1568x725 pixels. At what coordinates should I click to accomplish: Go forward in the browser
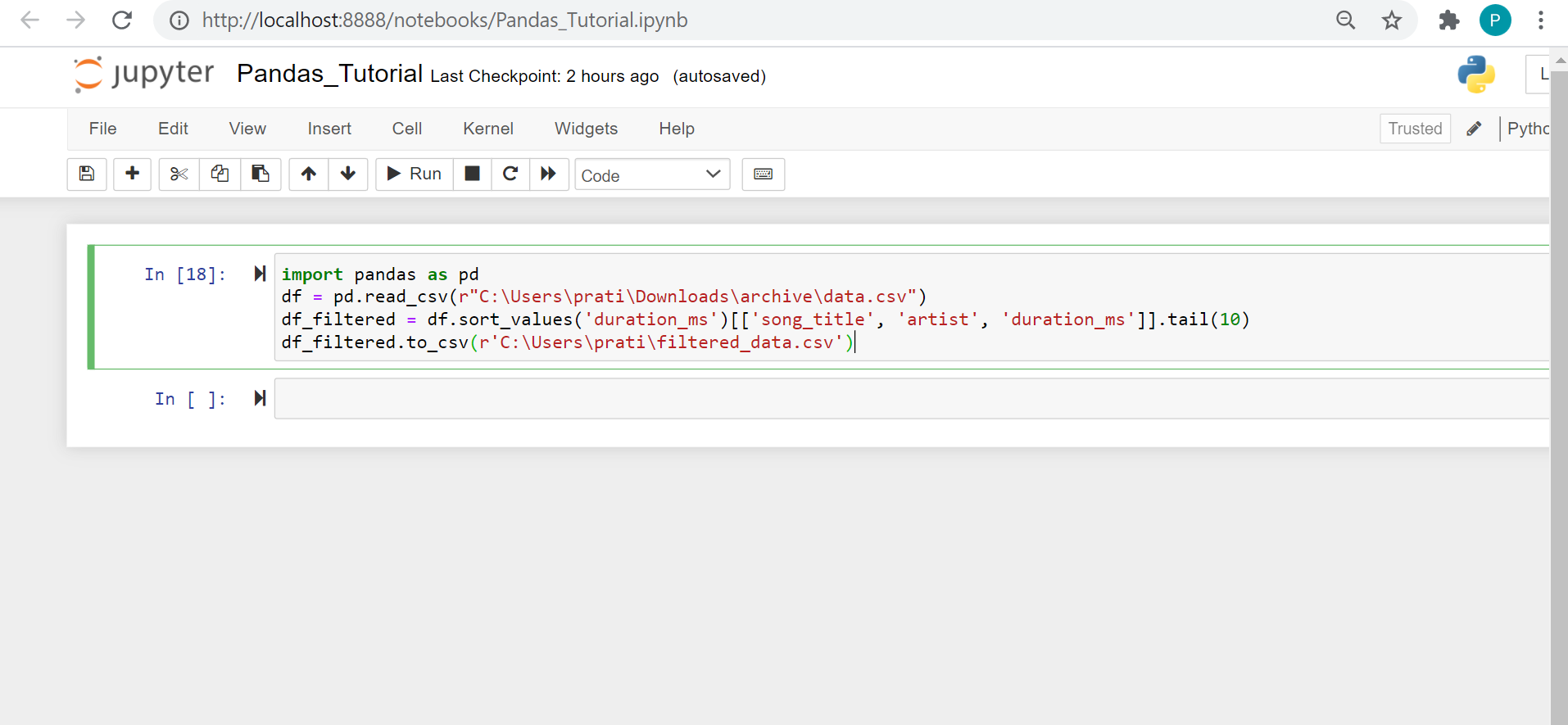coord(75,20)
